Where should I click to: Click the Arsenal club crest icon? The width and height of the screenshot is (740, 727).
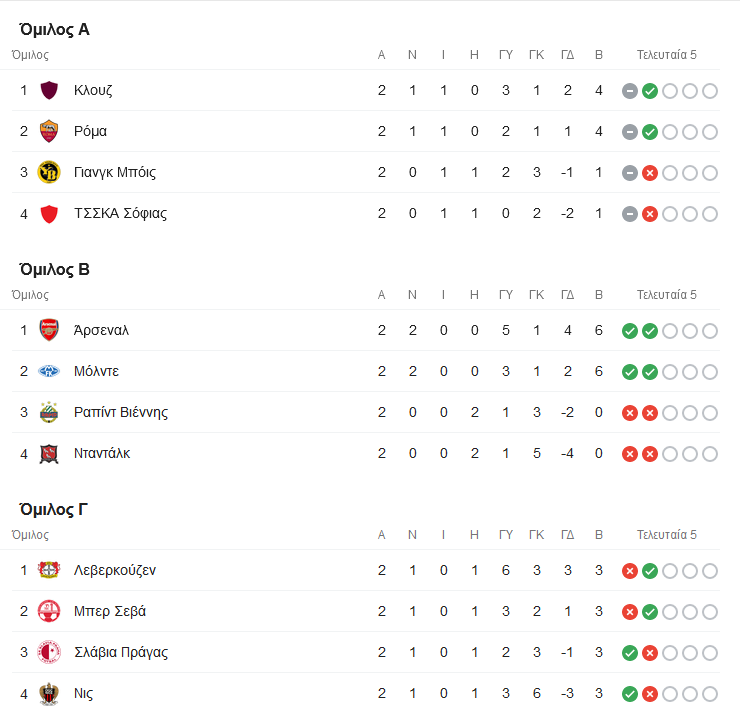[49, 330]
